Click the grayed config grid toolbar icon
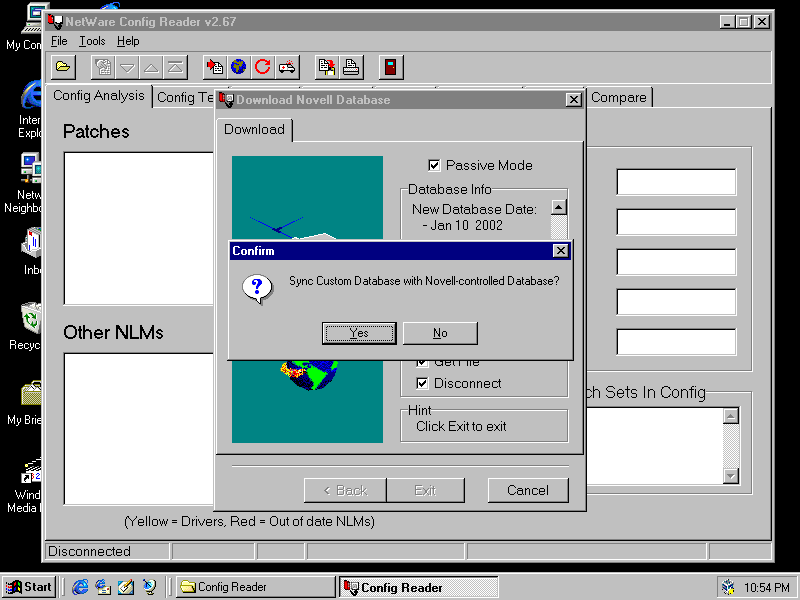The height and width of the screenshot is (600, 800). [x=103, y=67]
